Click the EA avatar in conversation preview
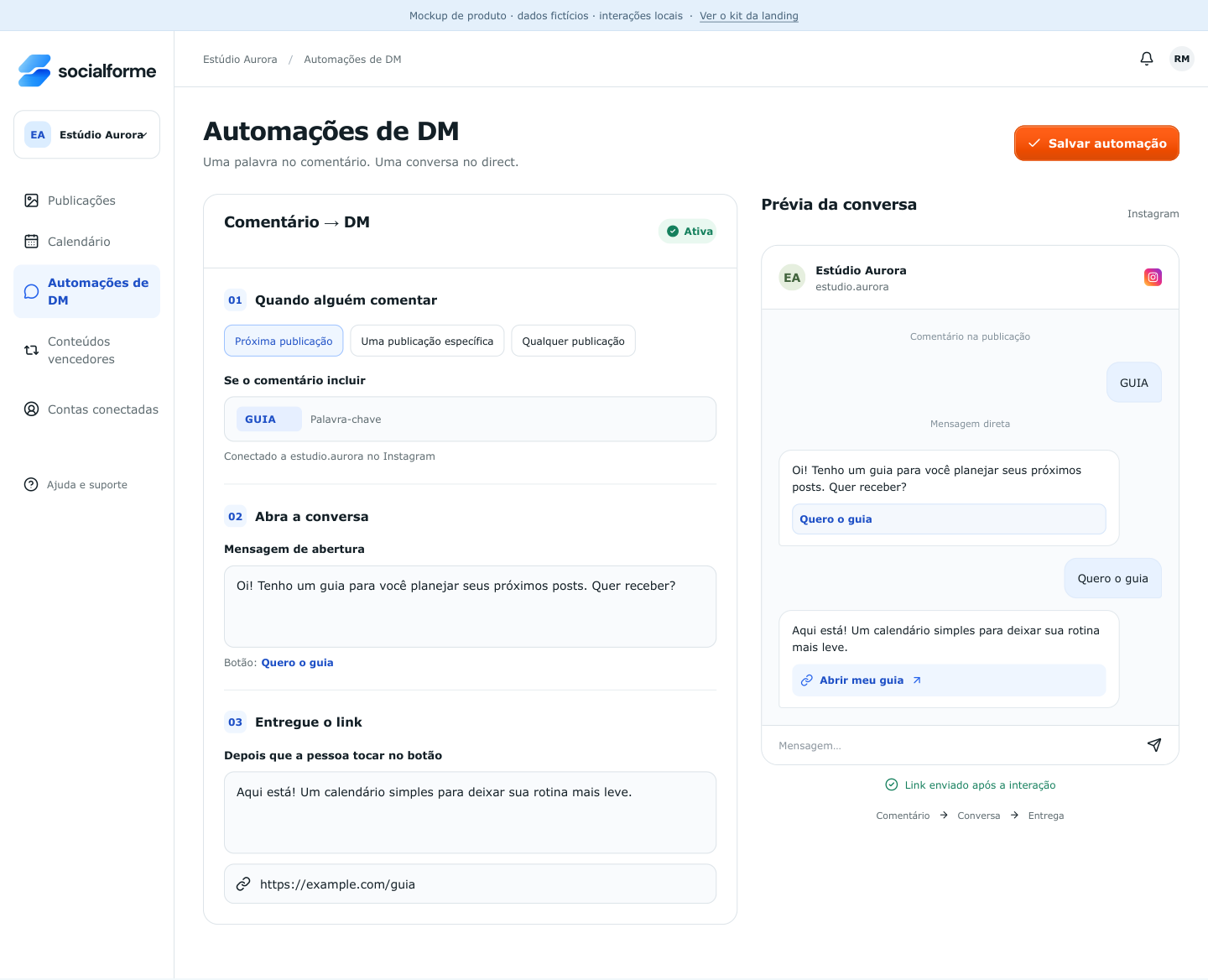The image size is (1208, 980). (x=792, y=278)
